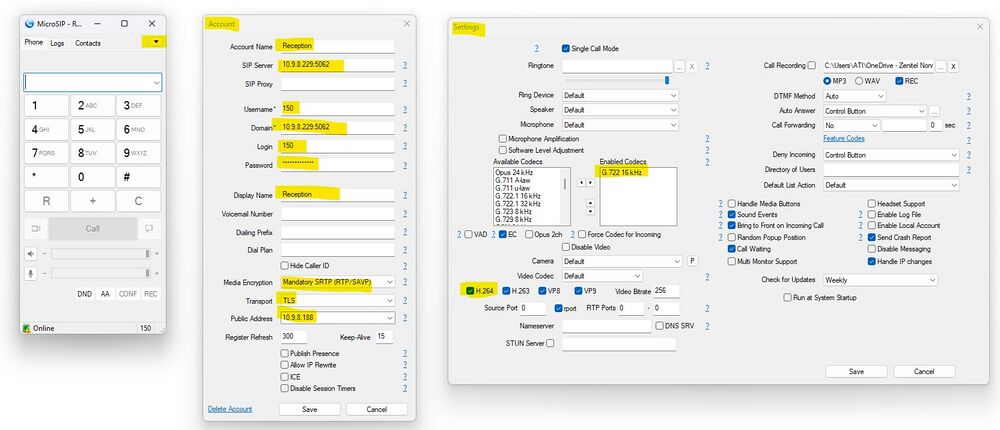This screenshot has height=430, width=1000.
Task: Switch to the Contacts tab
Action: click(x=88, y=43)
